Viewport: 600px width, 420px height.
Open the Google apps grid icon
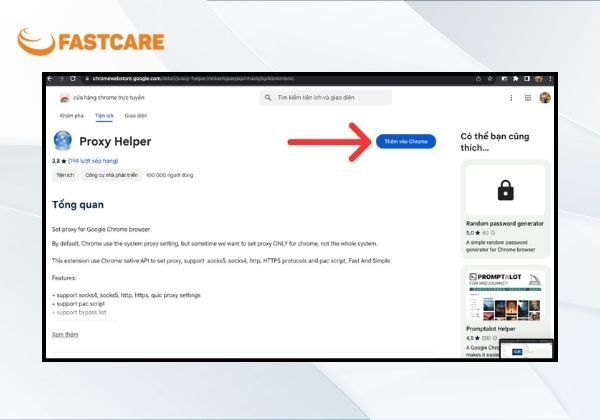[x=528, y=98]
